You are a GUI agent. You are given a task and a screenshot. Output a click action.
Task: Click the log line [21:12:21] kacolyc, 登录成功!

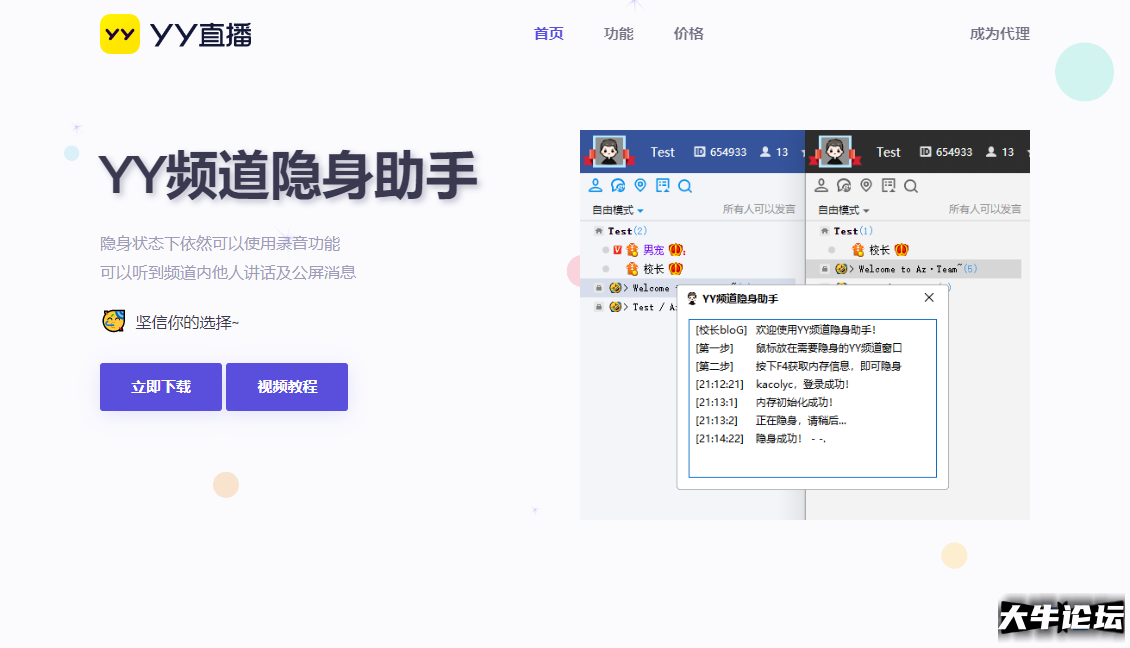click(772, 384)
